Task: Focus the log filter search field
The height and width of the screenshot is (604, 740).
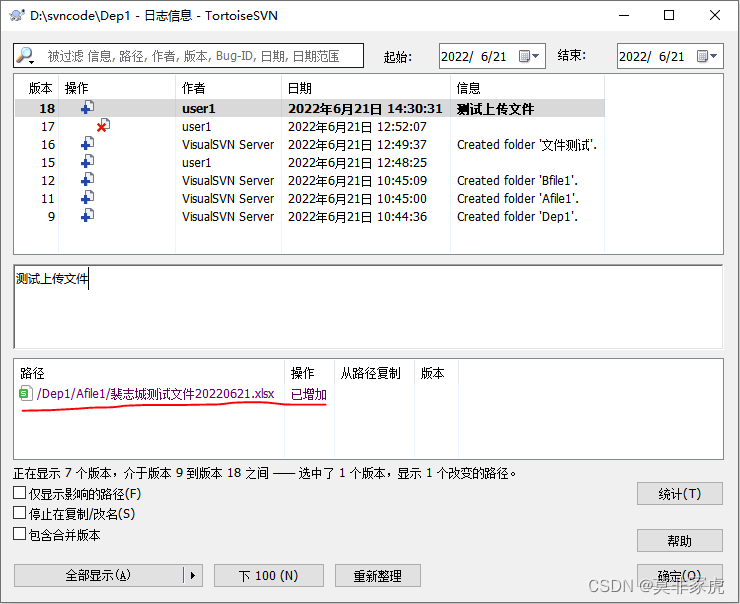Action: click(189, 56)
